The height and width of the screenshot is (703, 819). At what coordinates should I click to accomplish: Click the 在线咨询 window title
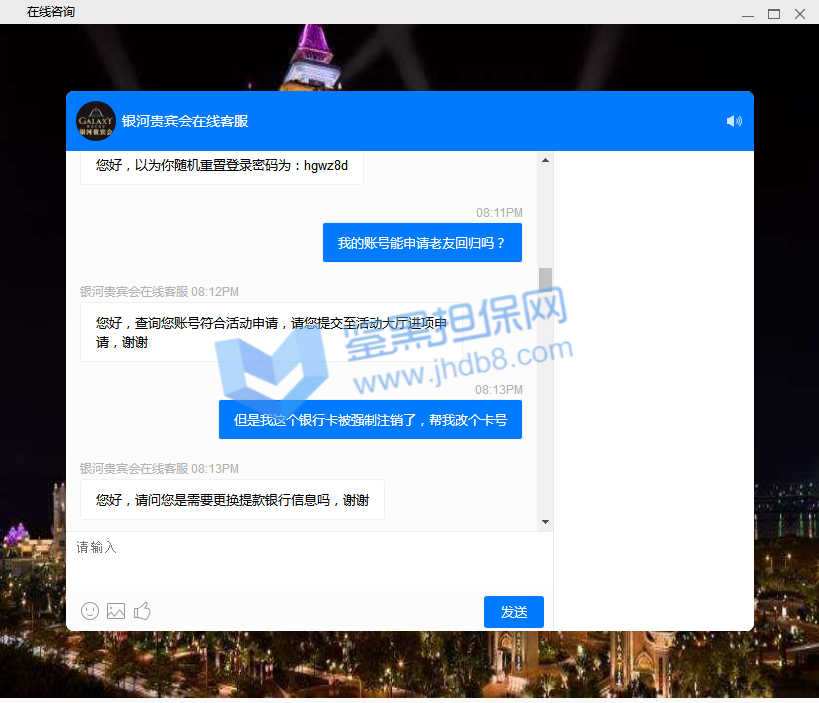coord(51,12)
